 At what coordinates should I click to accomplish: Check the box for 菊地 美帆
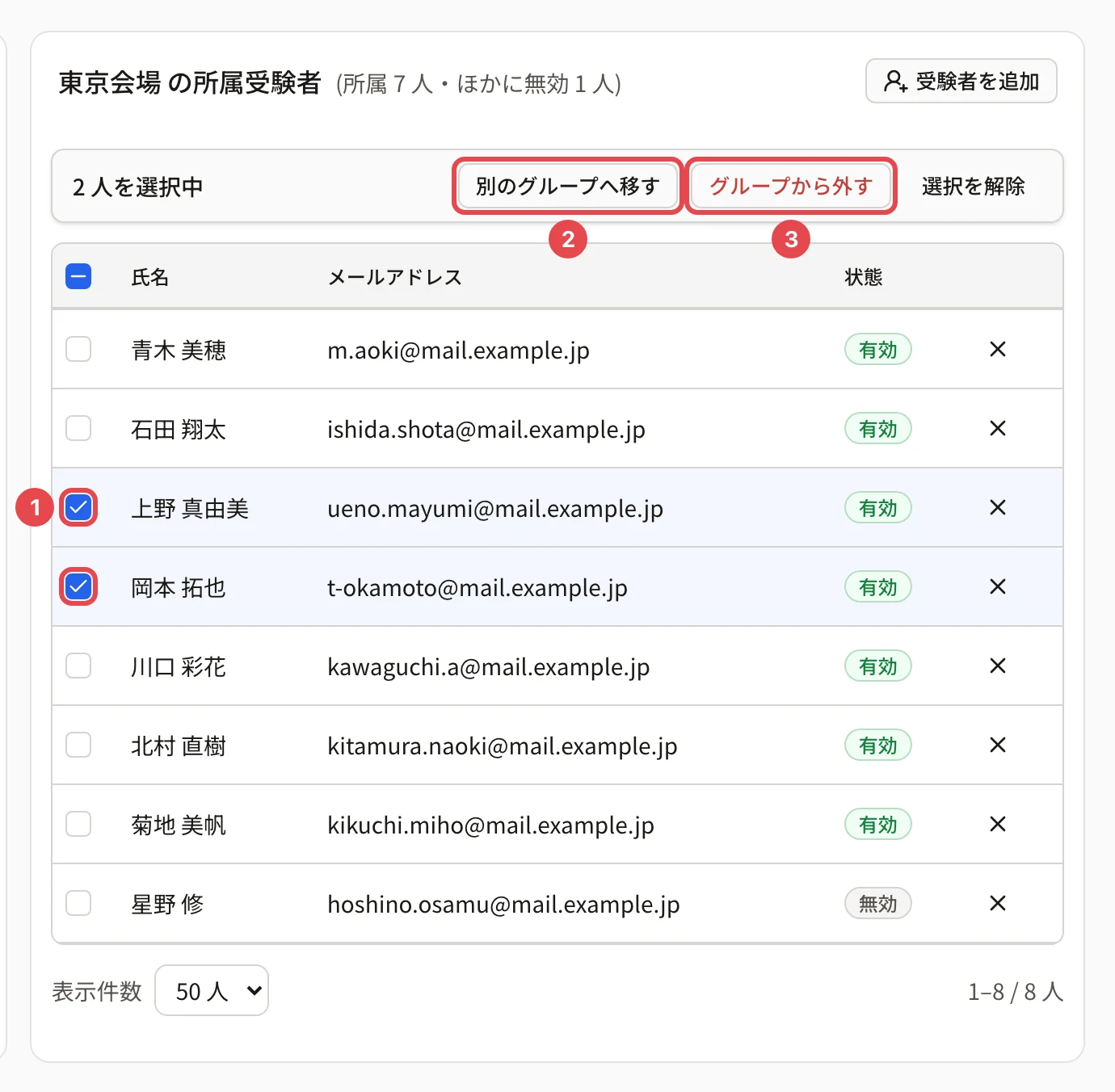pos(78,824)
